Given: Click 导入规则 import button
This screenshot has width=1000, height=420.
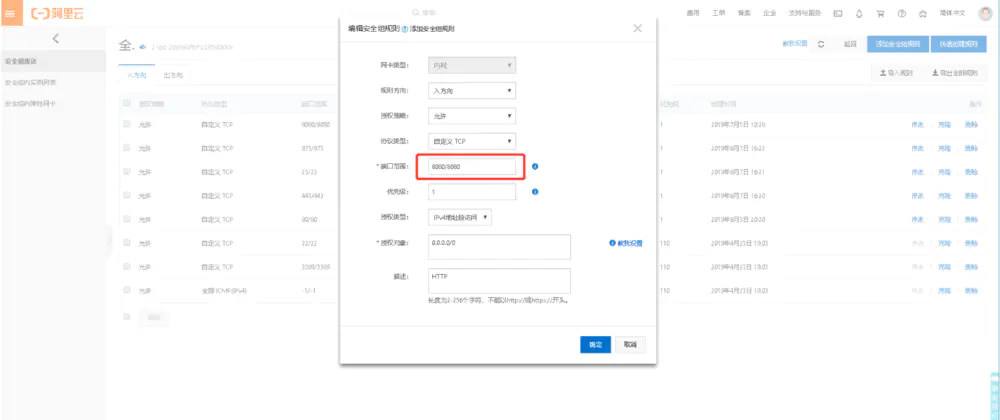Looking at the screenshot, I should (896, 73).
